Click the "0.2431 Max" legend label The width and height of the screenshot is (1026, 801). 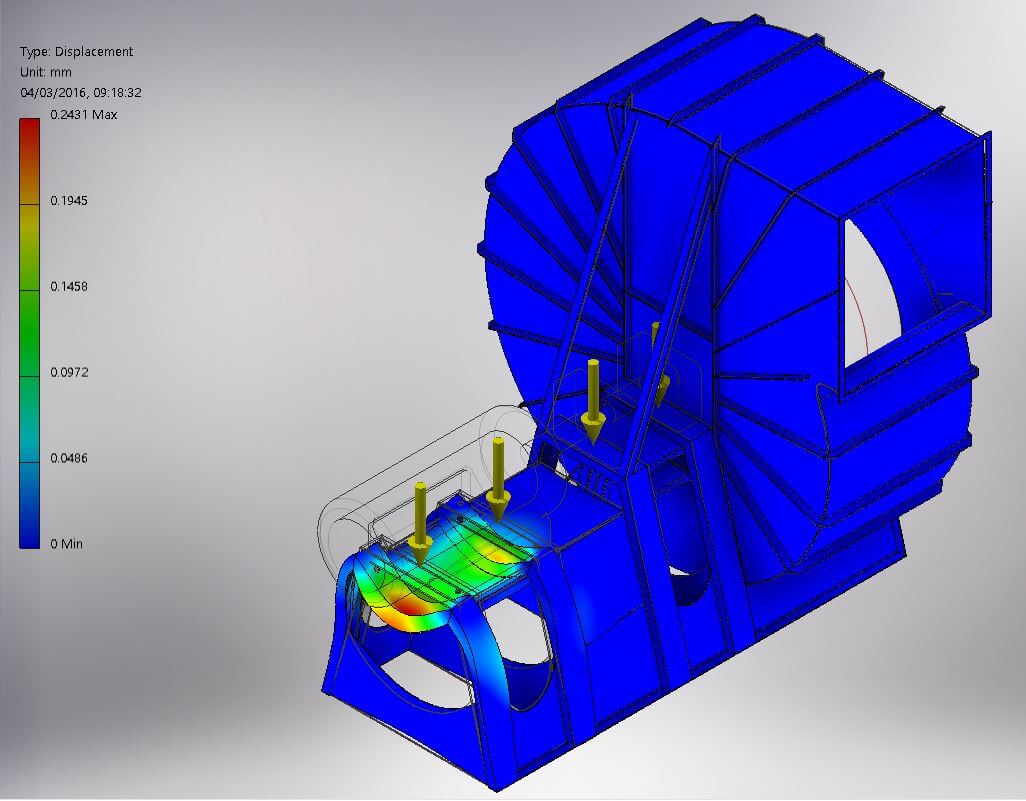(x=84, y=115)
